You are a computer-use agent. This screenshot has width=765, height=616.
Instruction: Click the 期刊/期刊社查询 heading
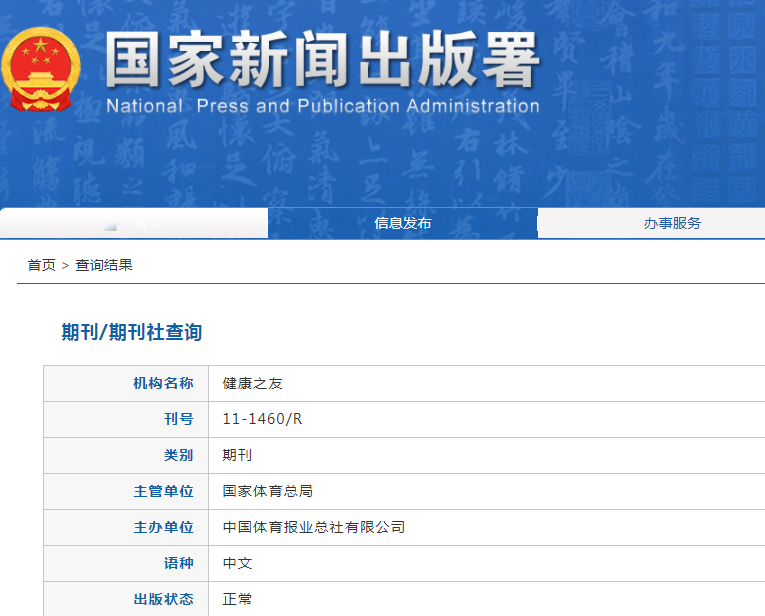click(131, 333)
